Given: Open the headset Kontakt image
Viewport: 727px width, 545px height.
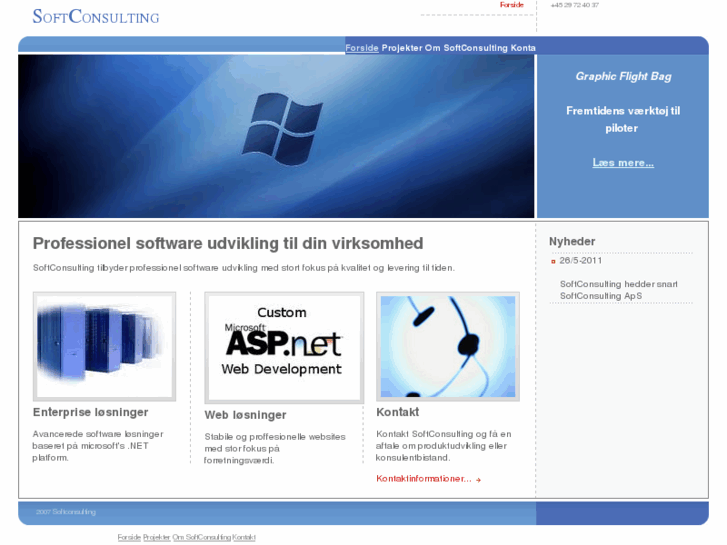Looking at the screenshot, I should (448, 346).
